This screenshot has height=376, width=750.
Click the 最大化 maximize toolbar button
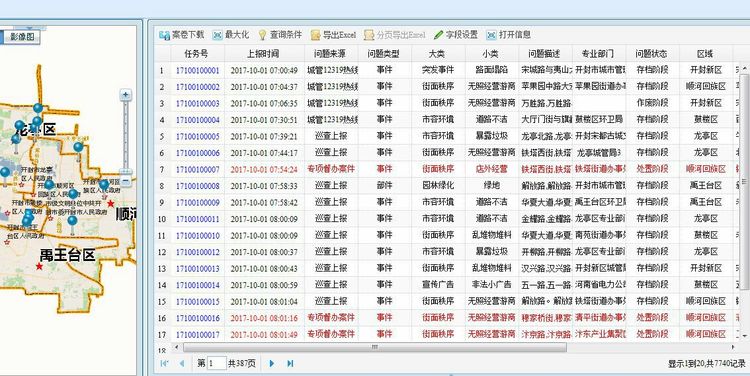click(x=231, y=34)
